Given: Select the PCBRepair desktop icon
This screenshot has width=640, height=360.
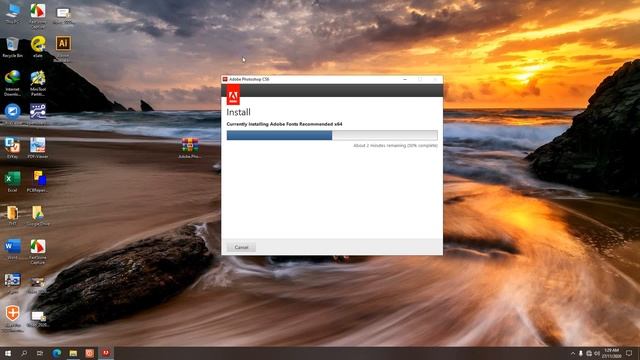Looking at the screenshot, I should tap(38, 182).
